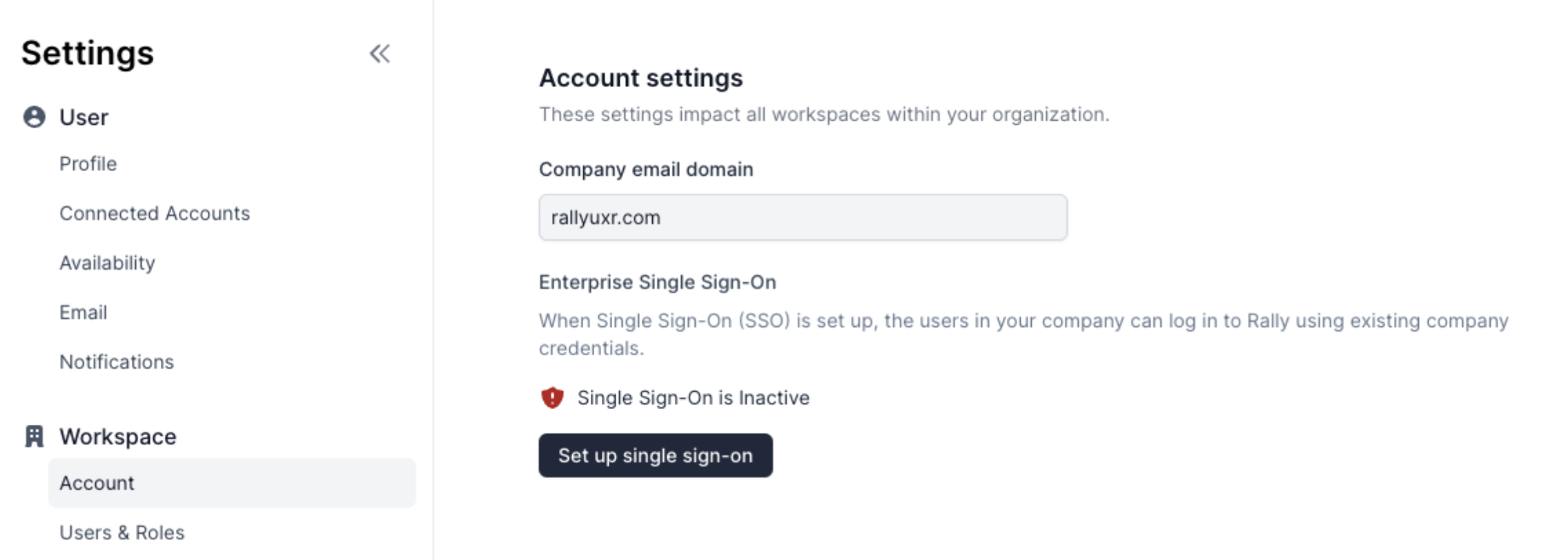Screen dimensions: 1568x560
Task: Select Account under Workspace
Action: (x=97, y=483)
